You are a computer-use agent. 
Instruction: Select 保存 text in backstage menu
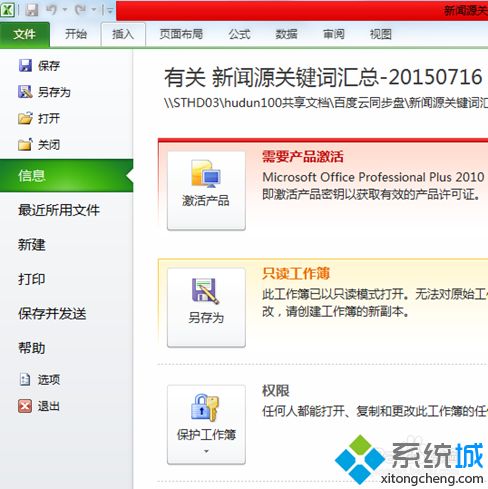pyautogui.click(x=49, y=66)
